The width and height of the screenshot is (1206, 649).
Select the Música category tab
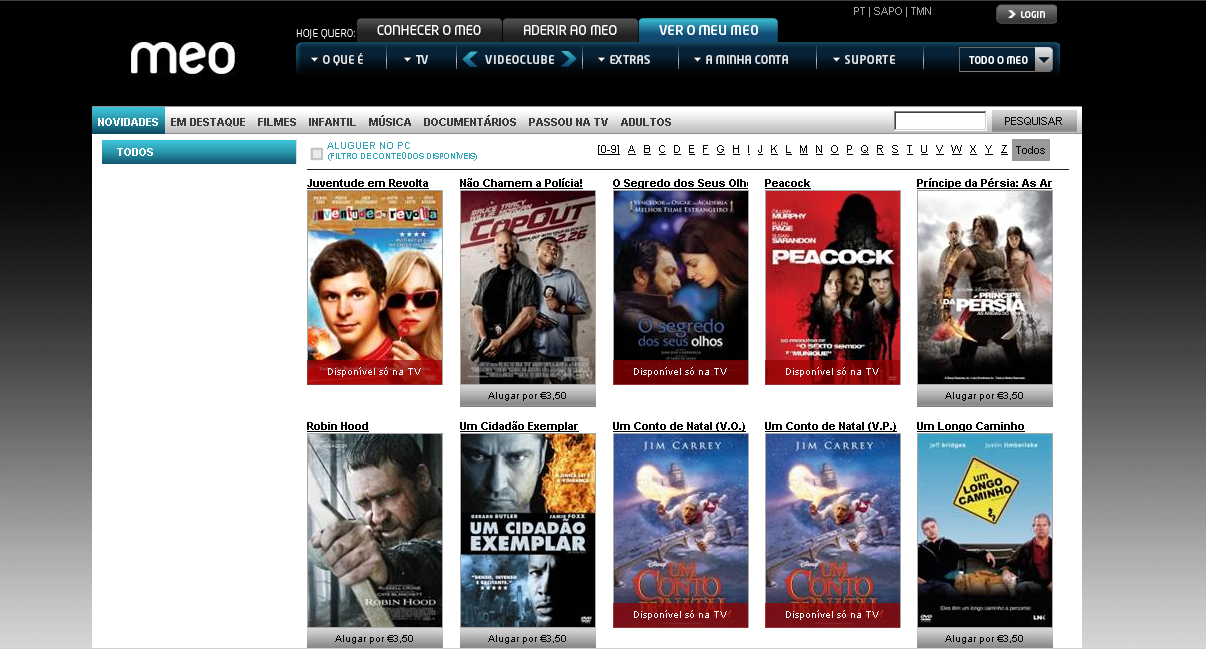pos(390,122)
